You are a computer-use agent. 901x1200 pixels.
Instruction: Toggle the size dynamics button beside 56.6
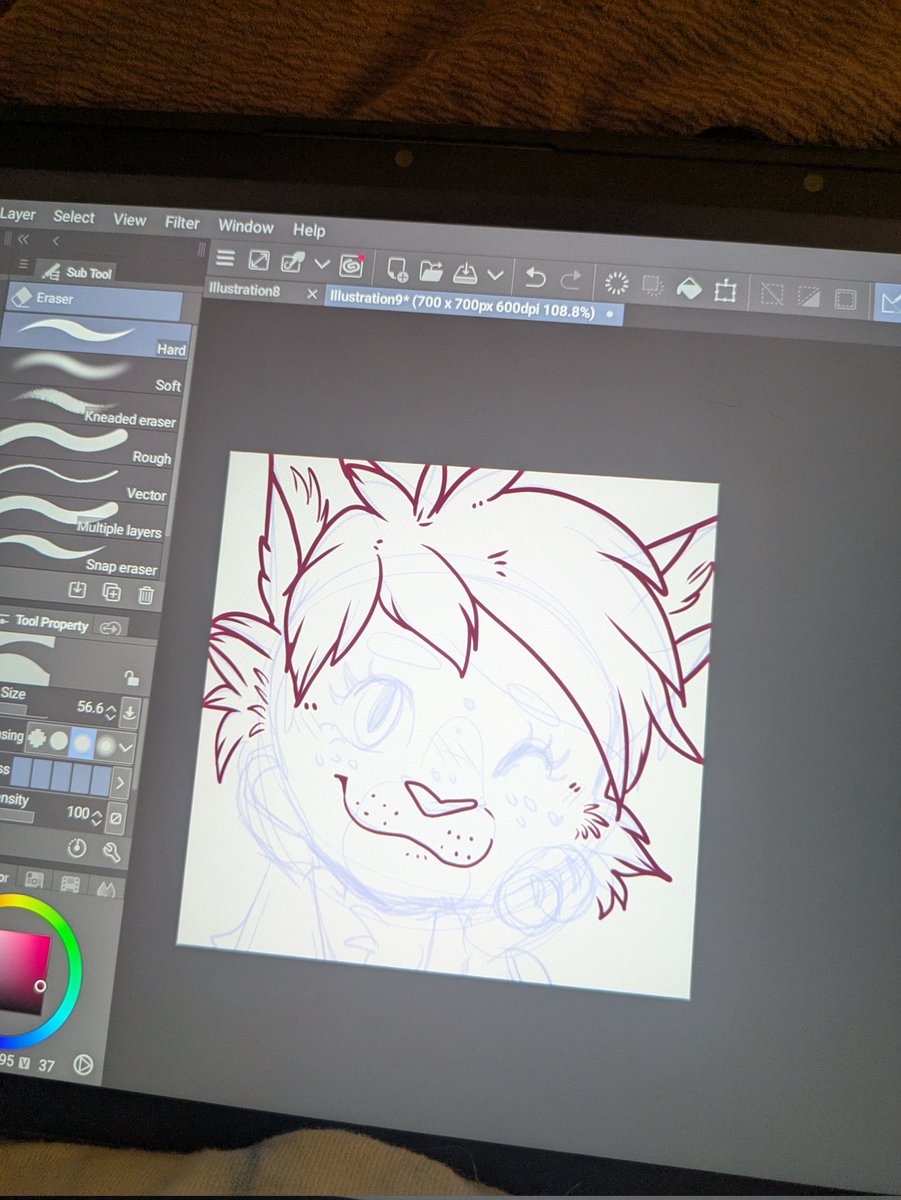point(130,713)
